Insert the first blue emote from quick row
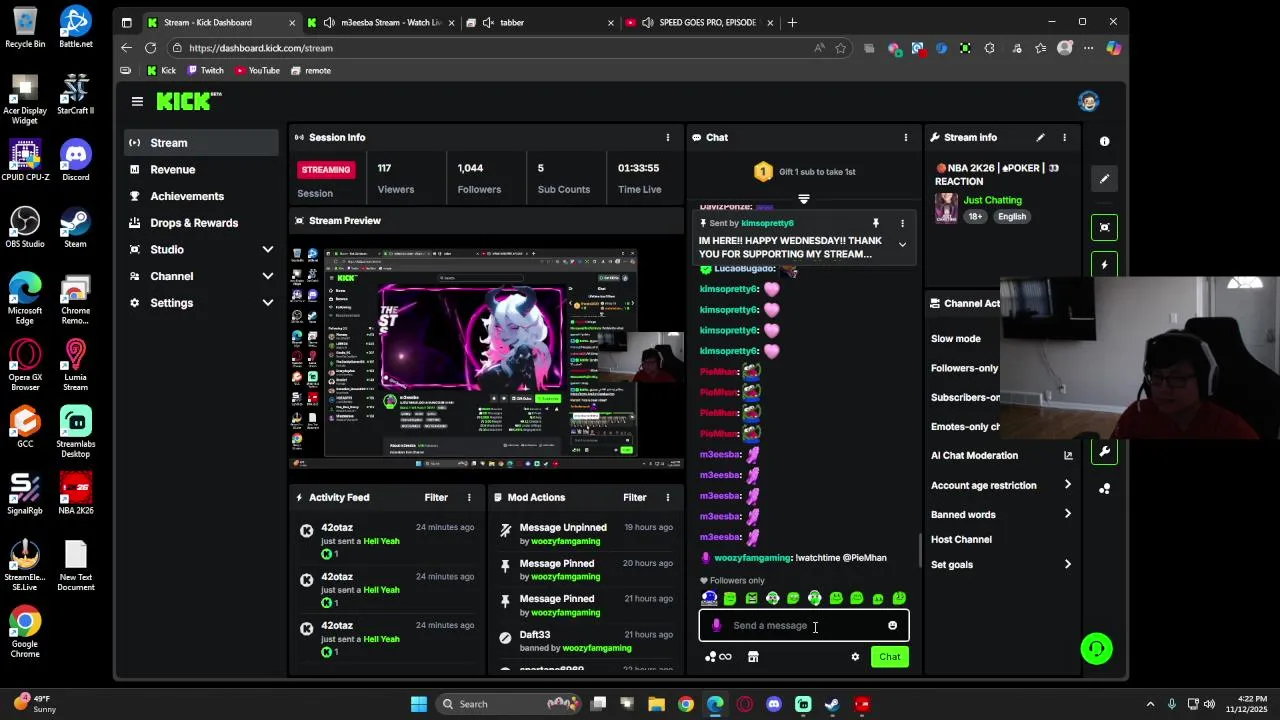Viewport: 1280px width, 720px height. pos(709,598)
